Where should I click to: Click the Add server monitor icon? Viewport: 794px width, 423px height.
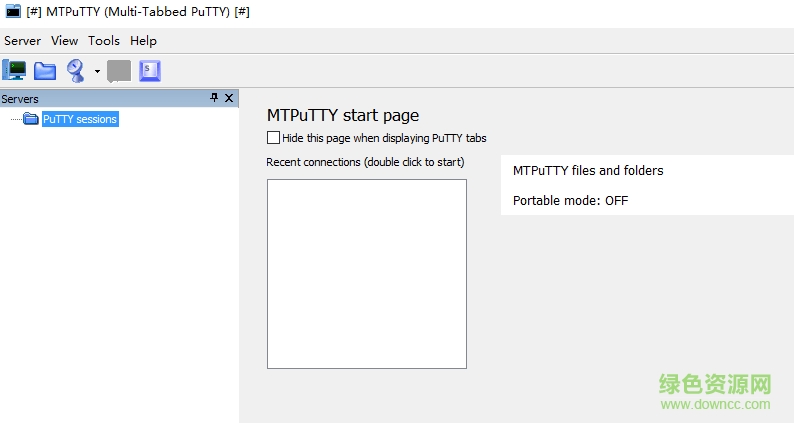(x=14, y=70)
